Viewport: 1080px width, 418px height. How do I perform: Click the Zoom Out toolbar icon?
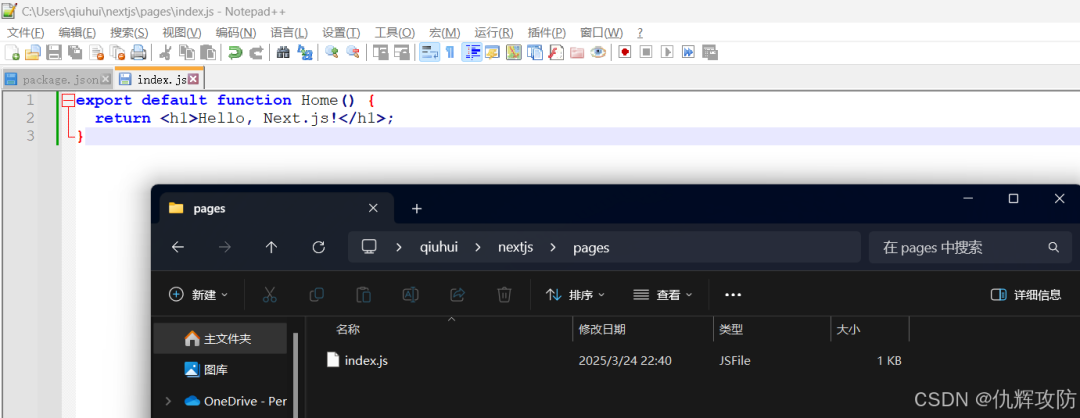[x=353, y=52]
